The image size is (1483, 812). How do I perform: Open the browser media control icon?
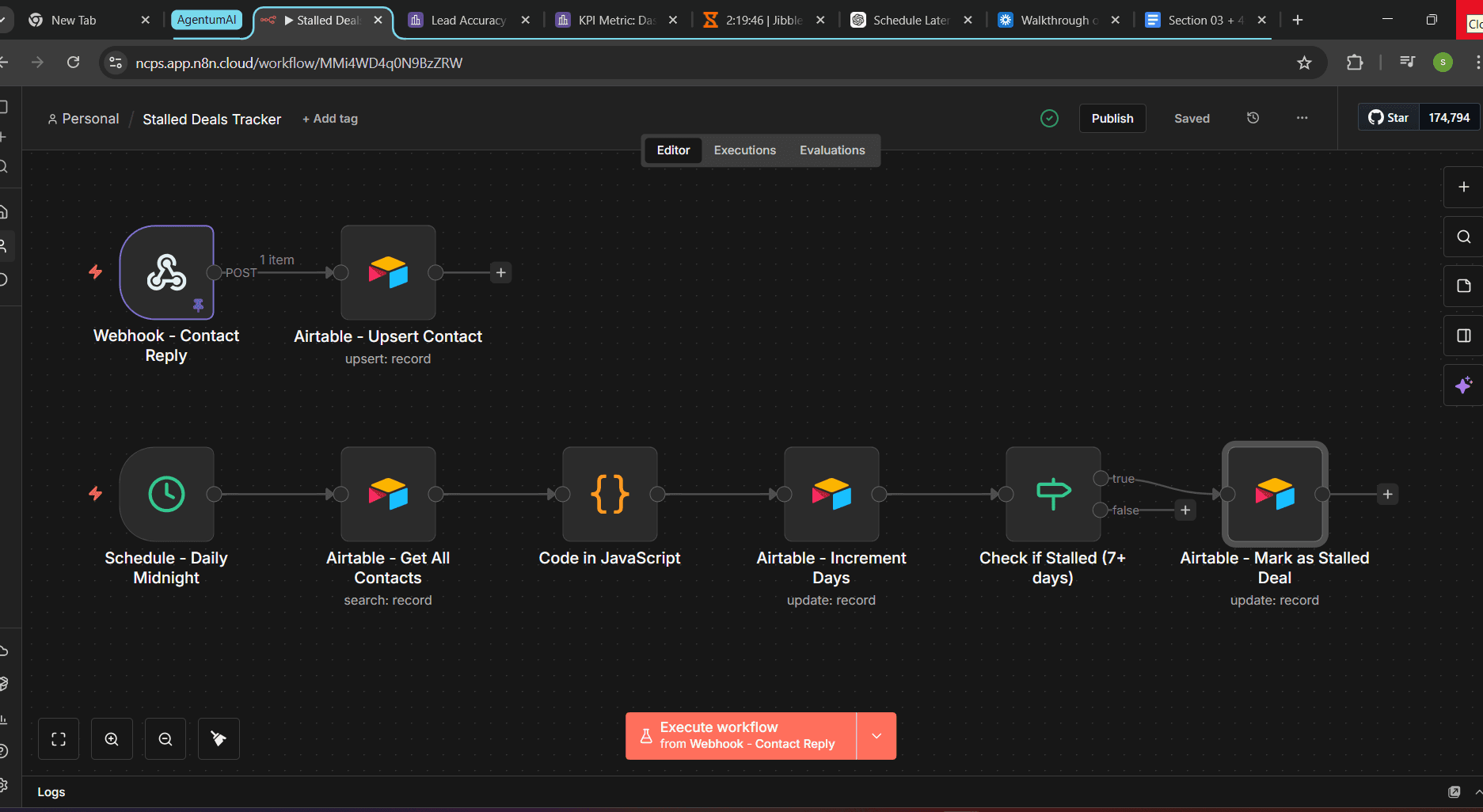click(1407, 62)
